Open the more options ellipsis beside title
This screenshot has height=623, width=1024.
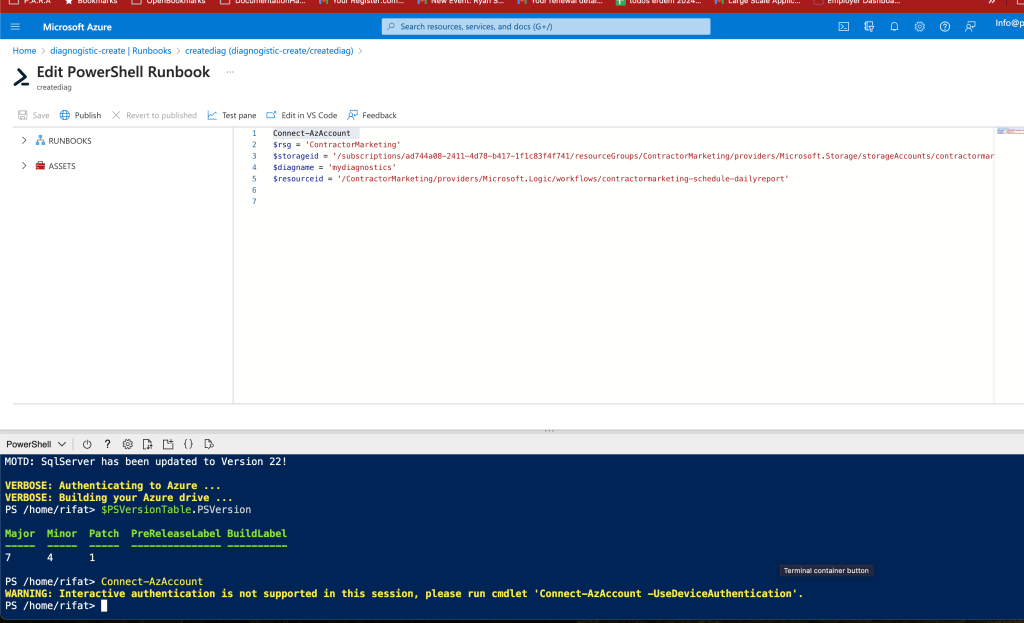pyautogui.click(x=230, y=72)
